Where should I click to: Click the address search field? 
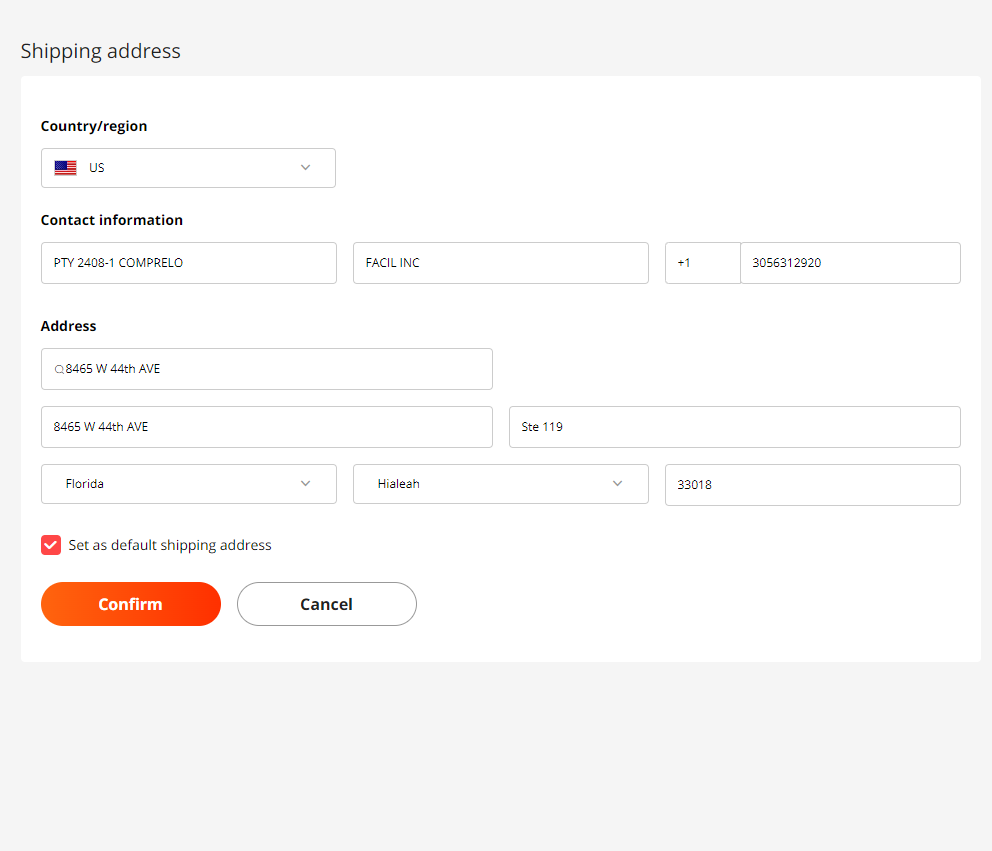click(x=267, y=369)
